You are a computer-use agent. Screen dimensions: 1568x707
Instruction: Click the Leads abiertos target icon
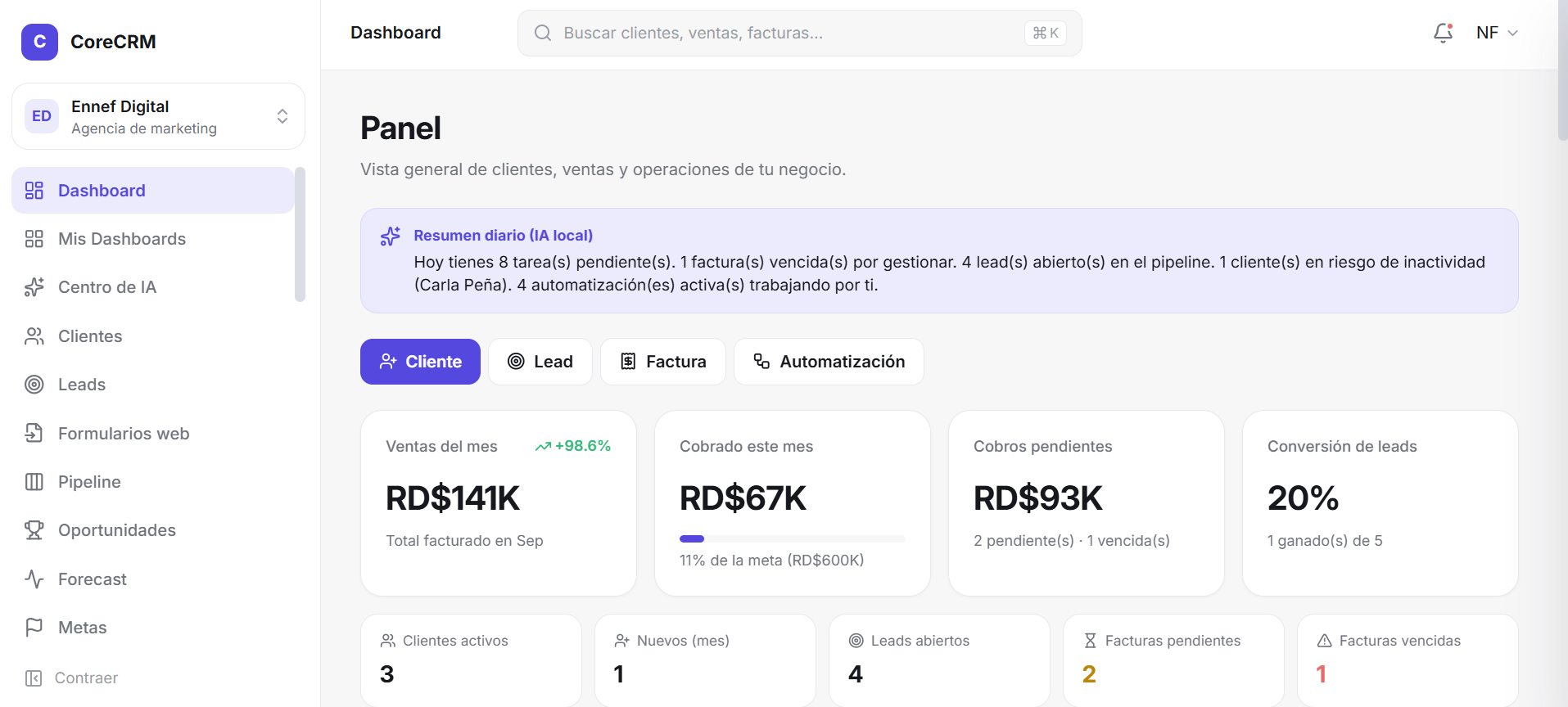tap(856, 641)
